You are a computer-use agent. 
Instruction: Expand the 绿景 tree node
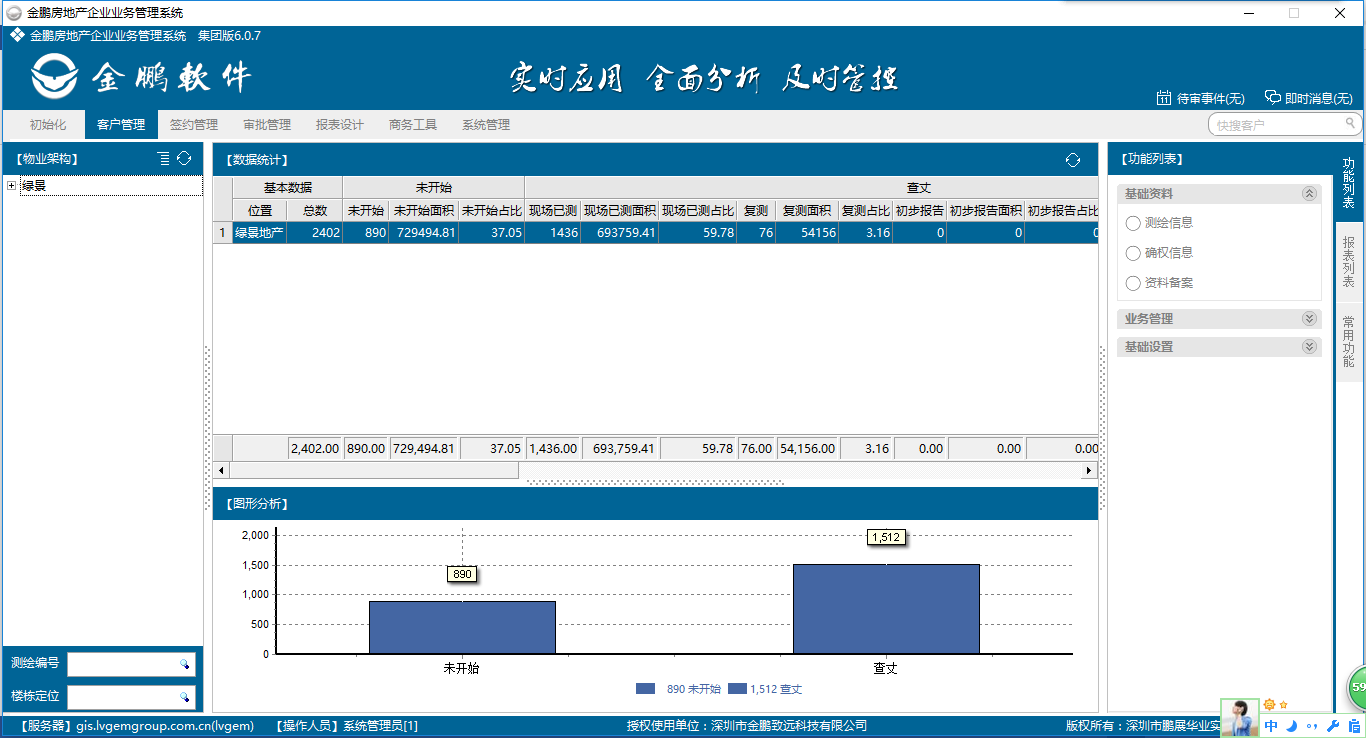[x=12, y=186]
